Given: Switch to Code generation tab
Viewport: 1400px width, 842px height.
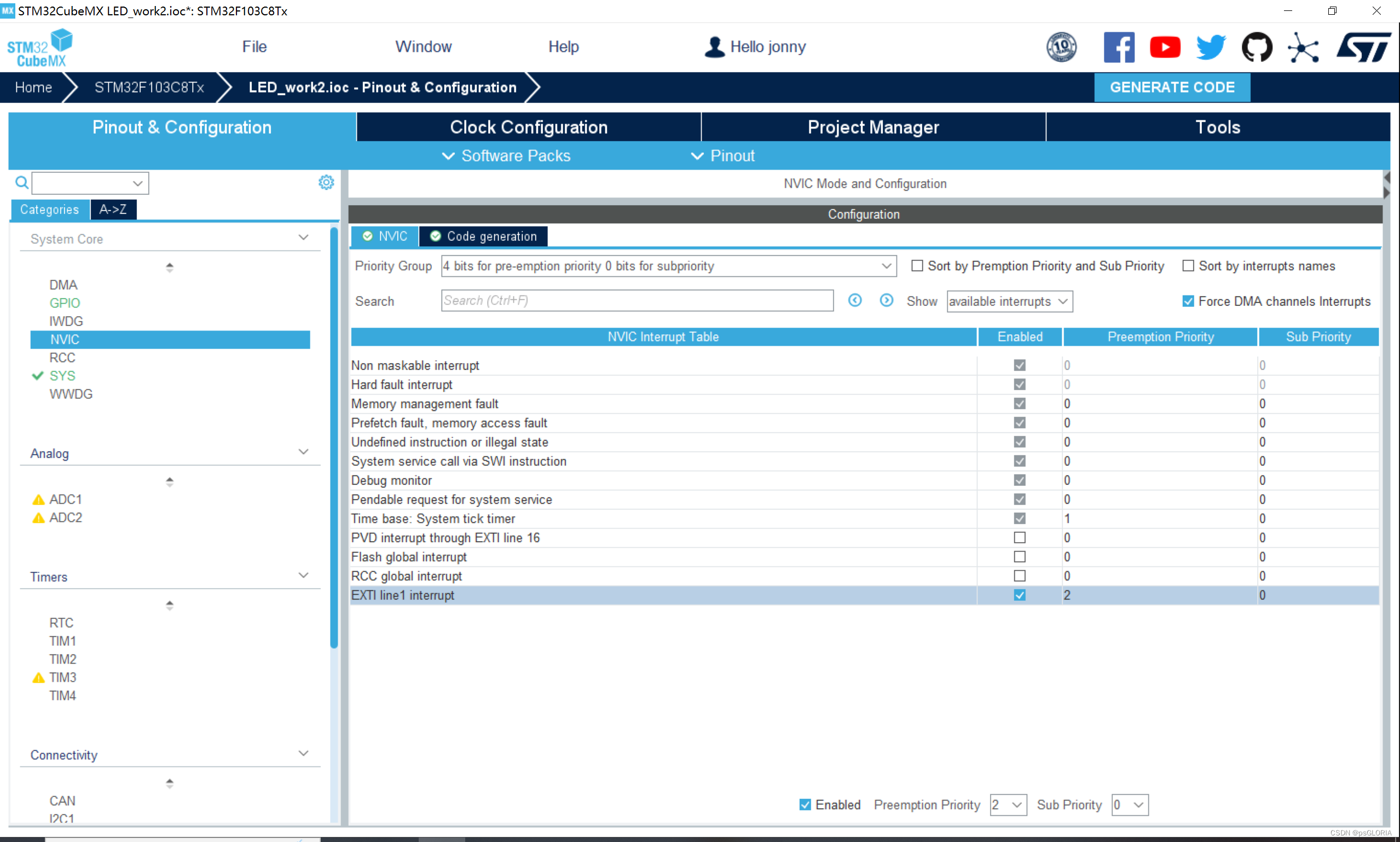Looking at the screenshot, I should click(x=483, y=236).
